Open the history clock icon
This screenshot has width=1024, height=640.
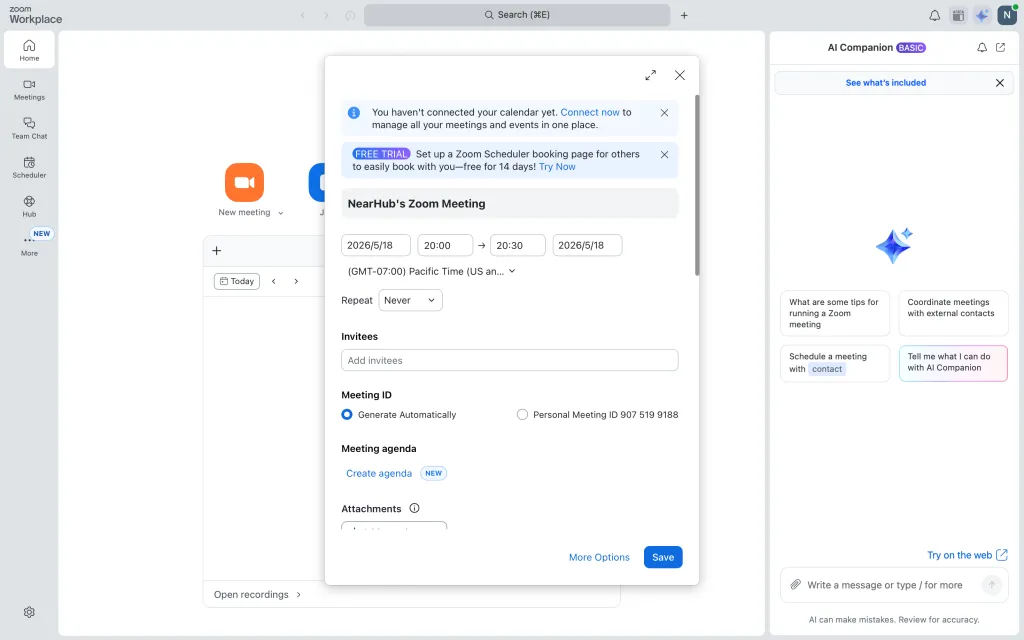350,15
